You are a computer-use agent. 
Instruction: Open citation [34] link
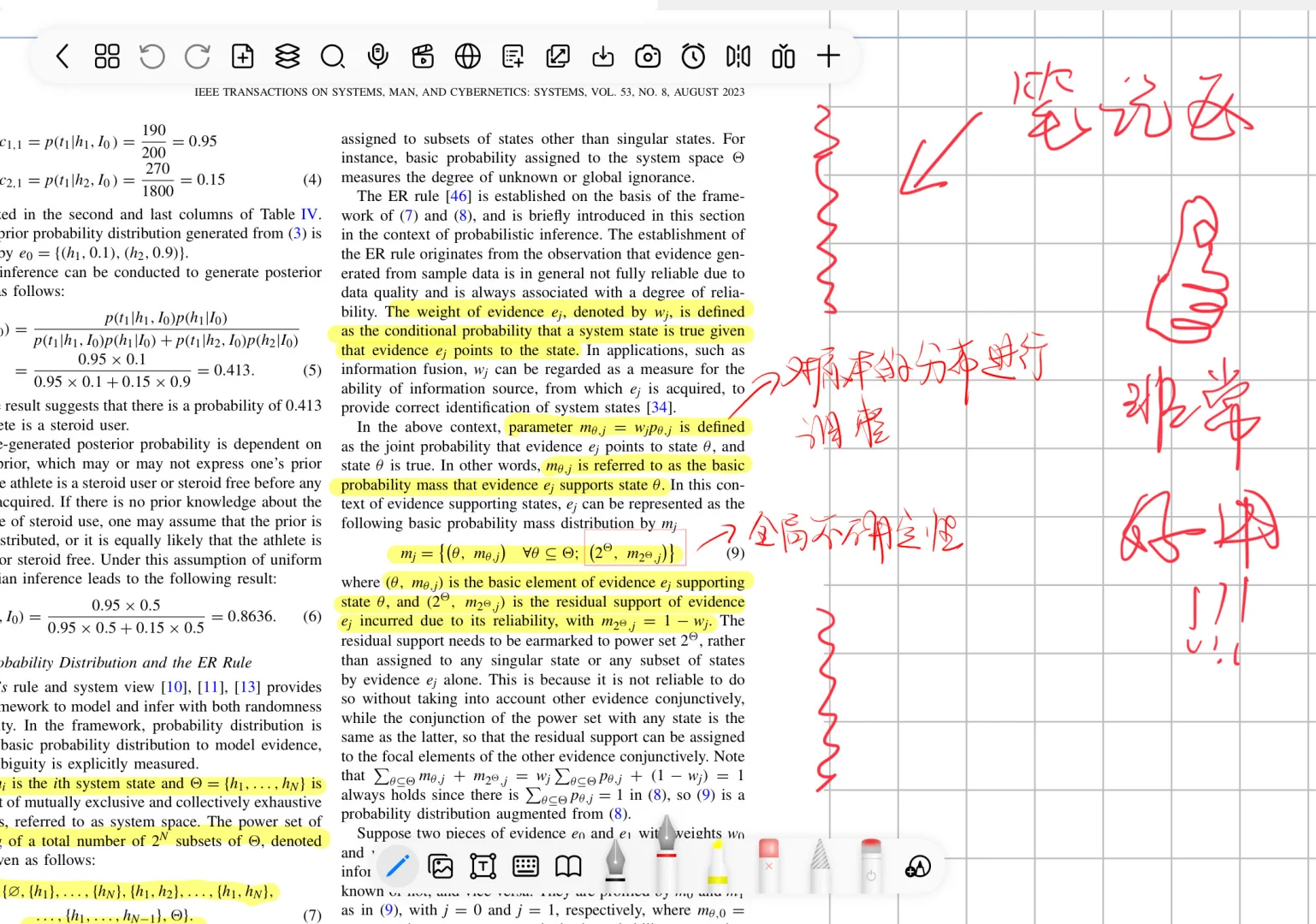[x=659, y=407]
